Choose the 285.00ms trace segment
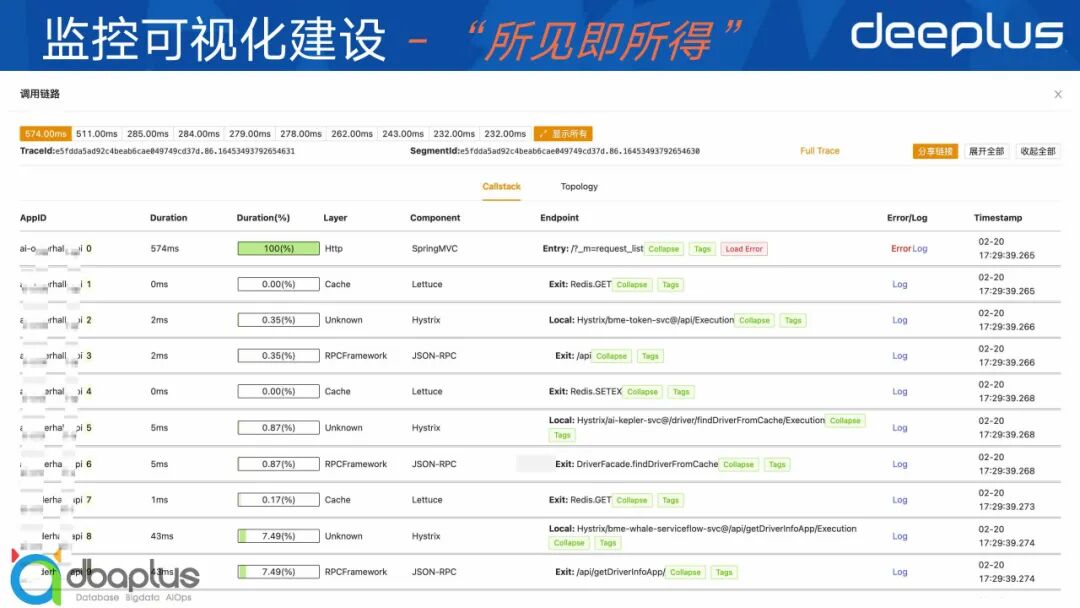The height and width of the screenshot is (608, 1080). point(147,134)
